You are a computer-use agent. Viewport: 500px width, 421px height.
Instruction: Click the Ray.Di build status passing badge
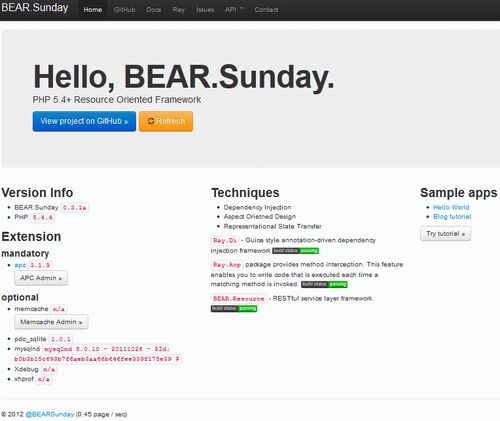point(295,251)
